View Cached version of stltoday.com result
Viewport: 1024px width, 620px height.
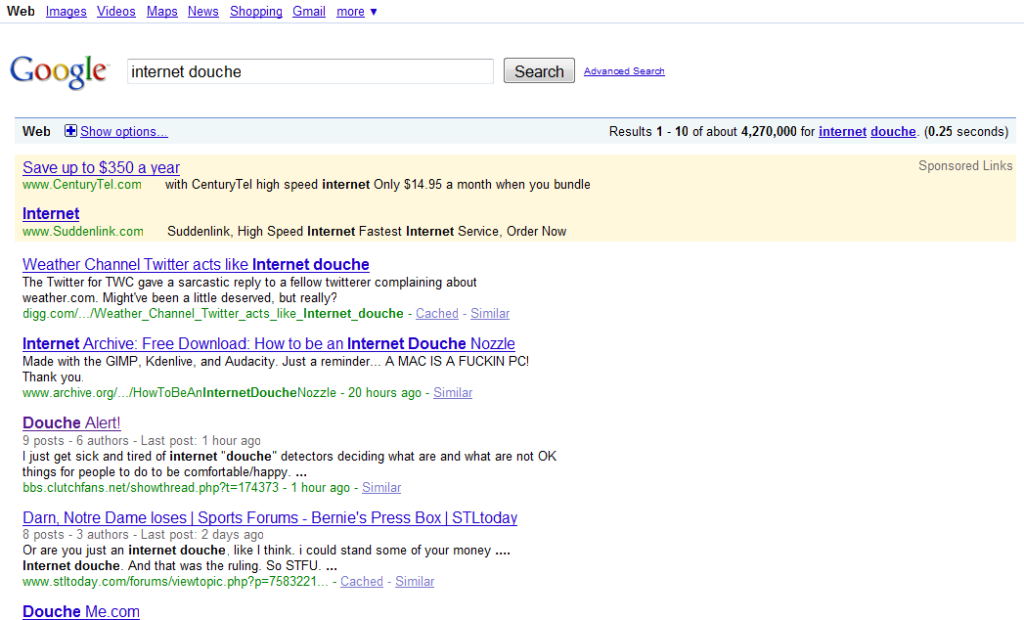click(x=361, y=581)
